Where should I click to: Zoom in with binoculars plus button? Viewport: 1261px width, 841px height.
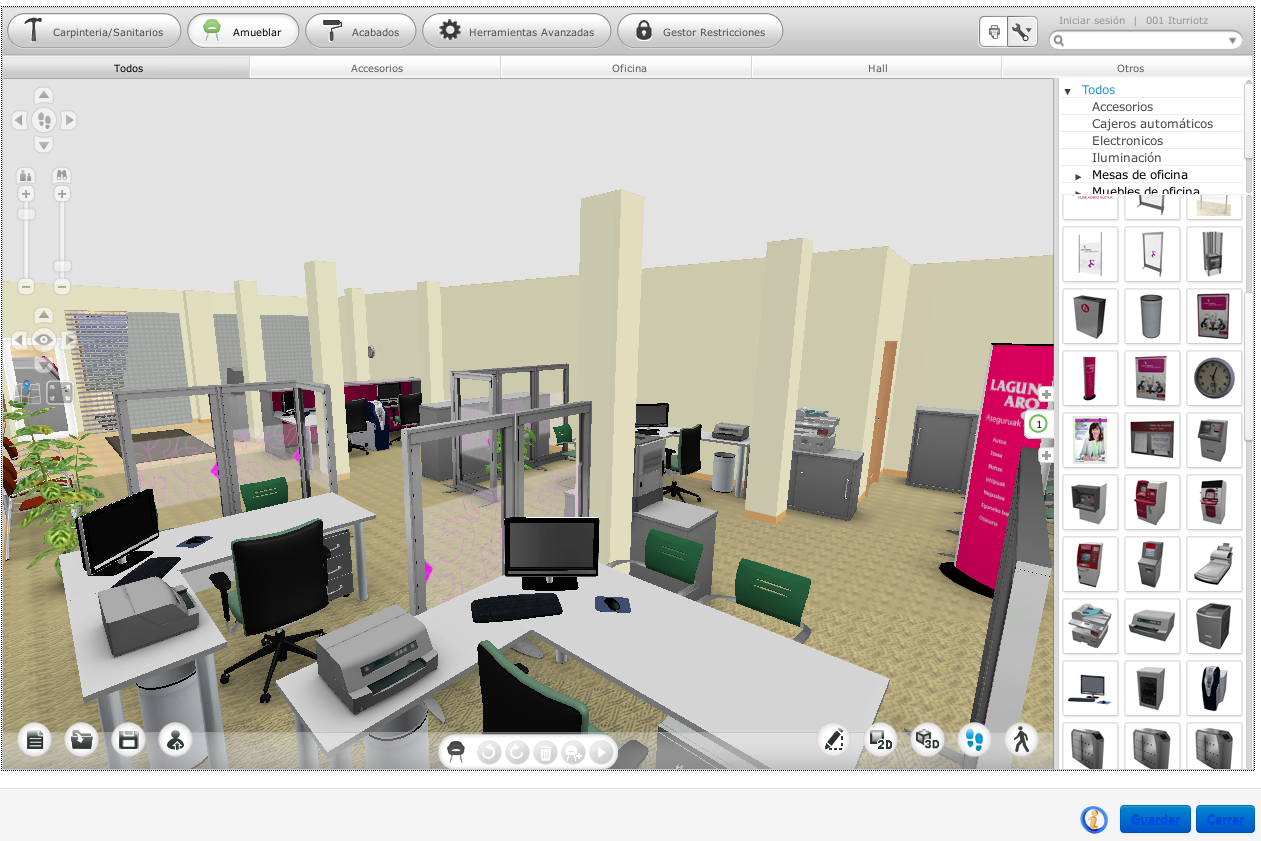click(62, 194)
